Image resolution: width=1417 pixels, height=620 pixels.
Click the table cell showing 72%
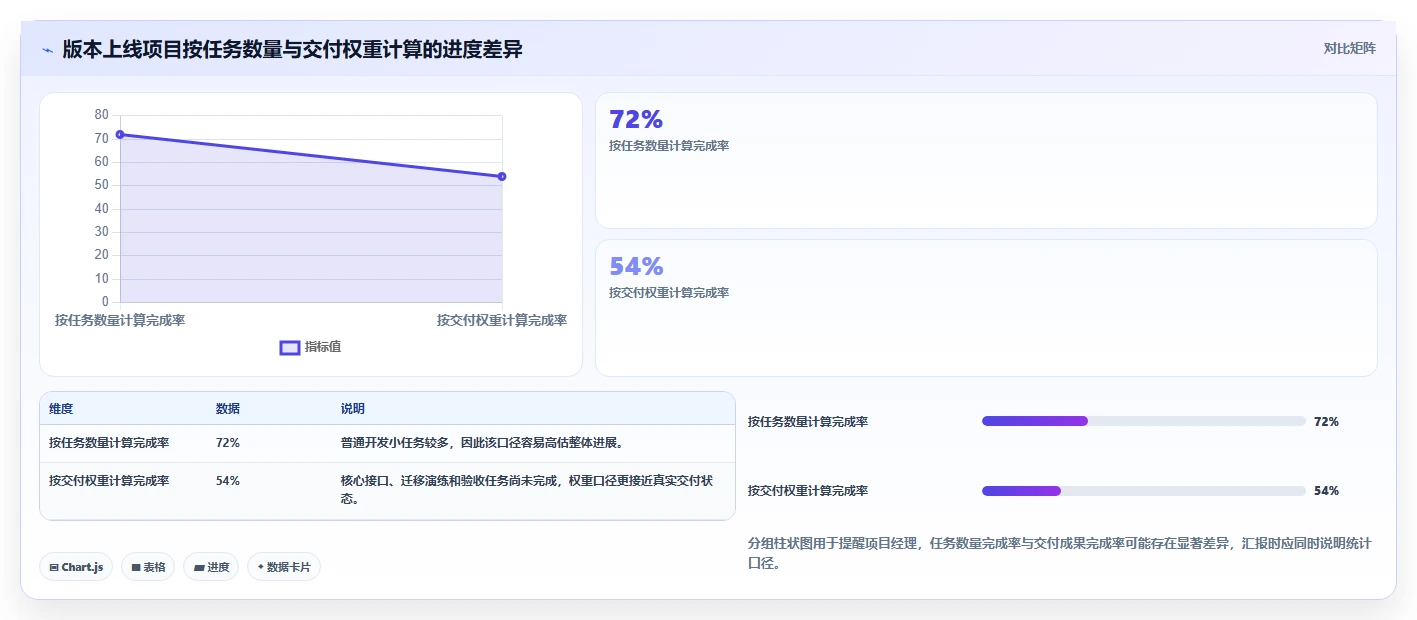coord(228,443)
